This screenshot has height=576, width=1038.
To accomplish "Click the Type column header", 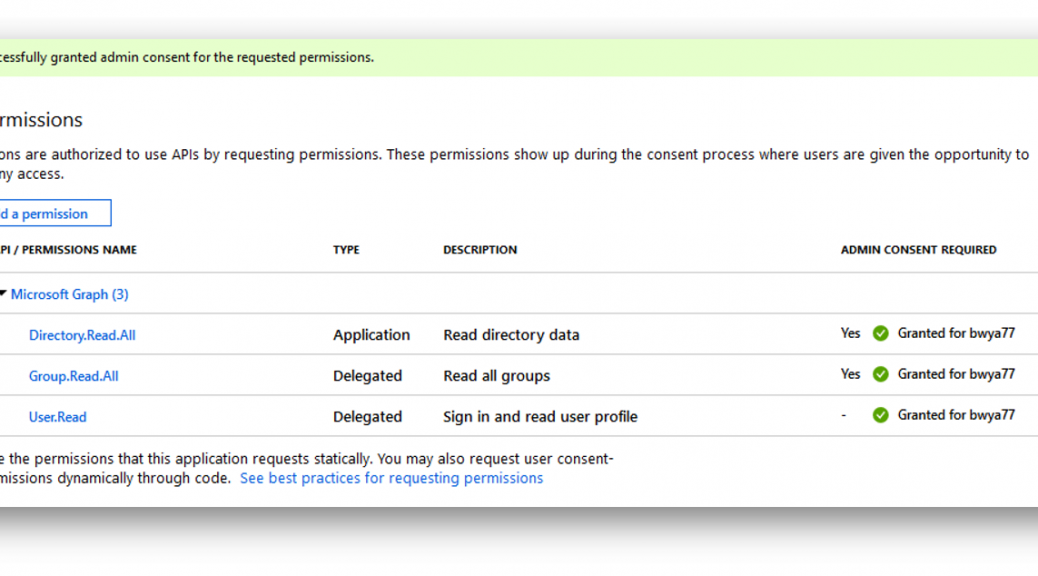I will point(346,250).
